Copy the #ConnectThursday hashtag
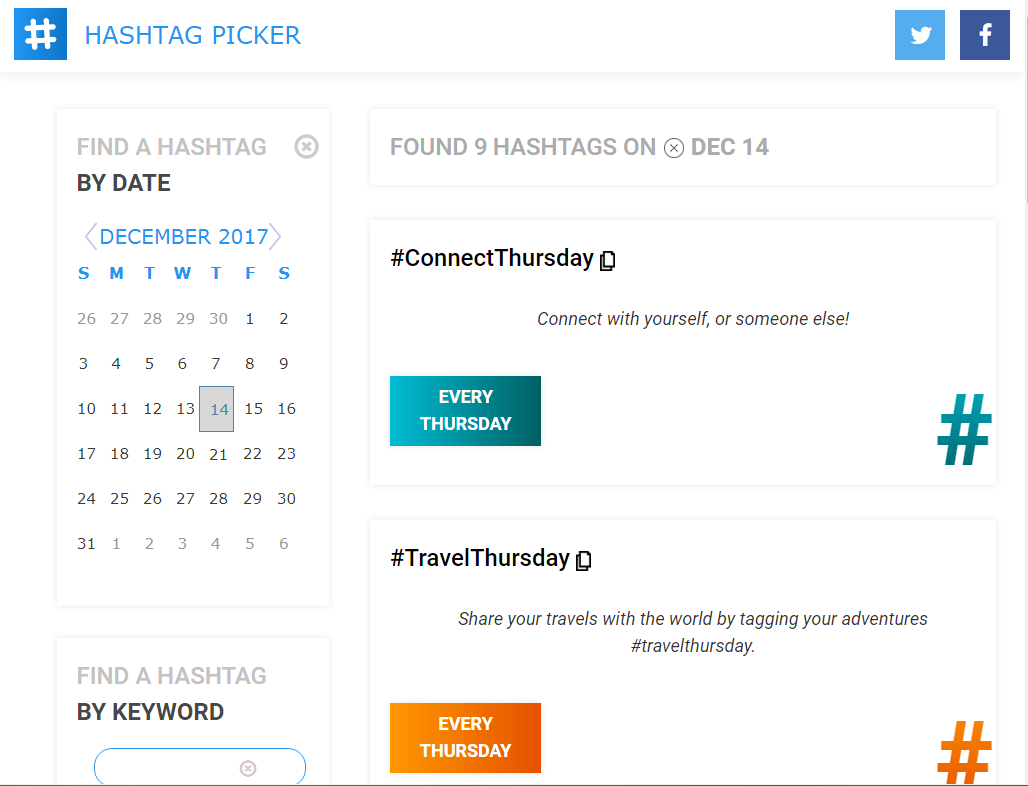 (608, 259)
